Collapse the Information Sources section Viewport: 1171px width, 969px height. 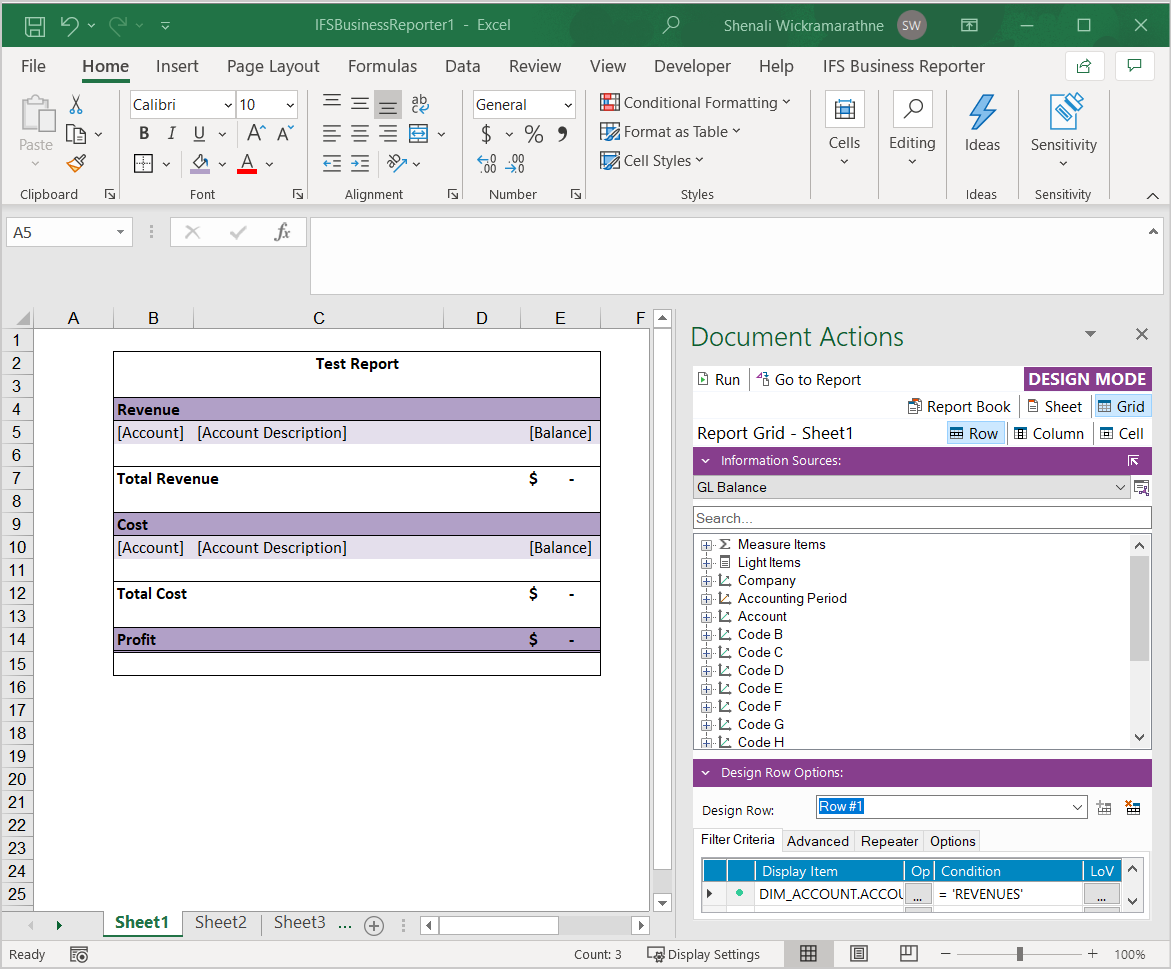pos(706,461)
